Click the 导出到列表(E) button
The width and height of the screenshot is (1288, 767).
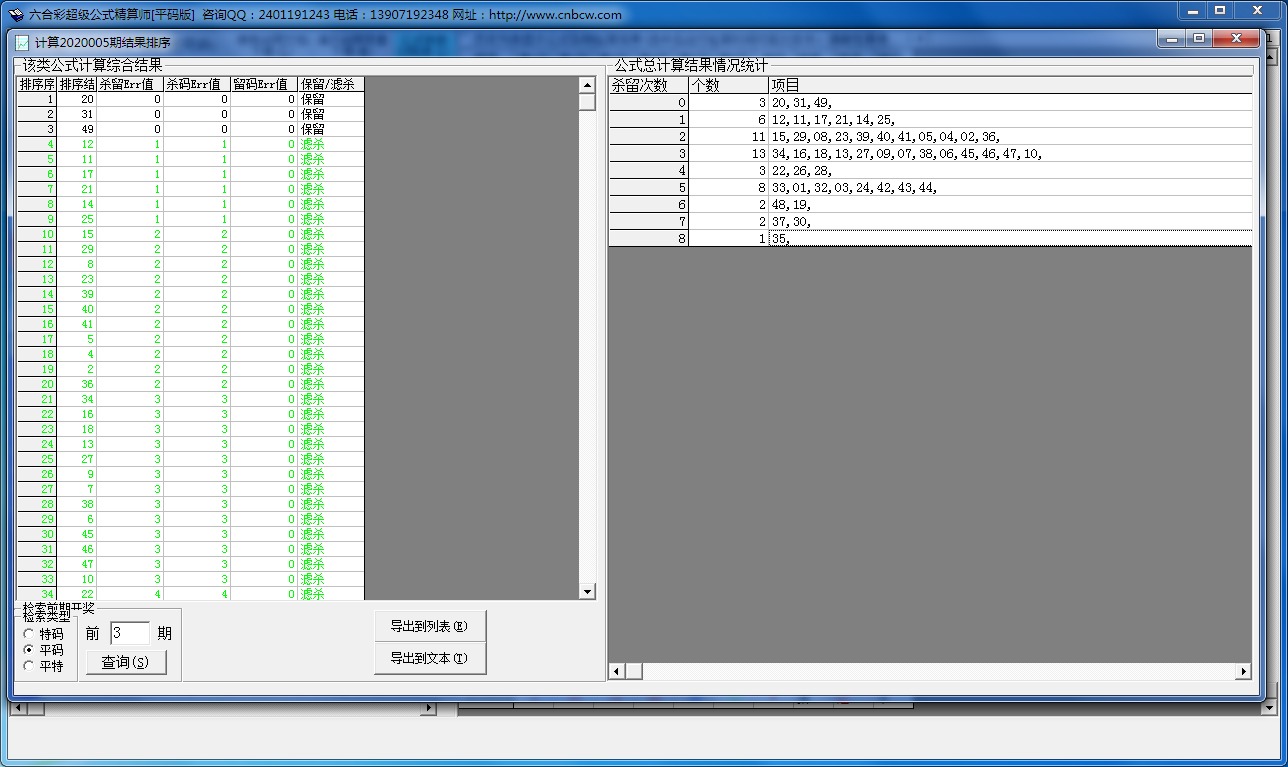coord(429,626)
